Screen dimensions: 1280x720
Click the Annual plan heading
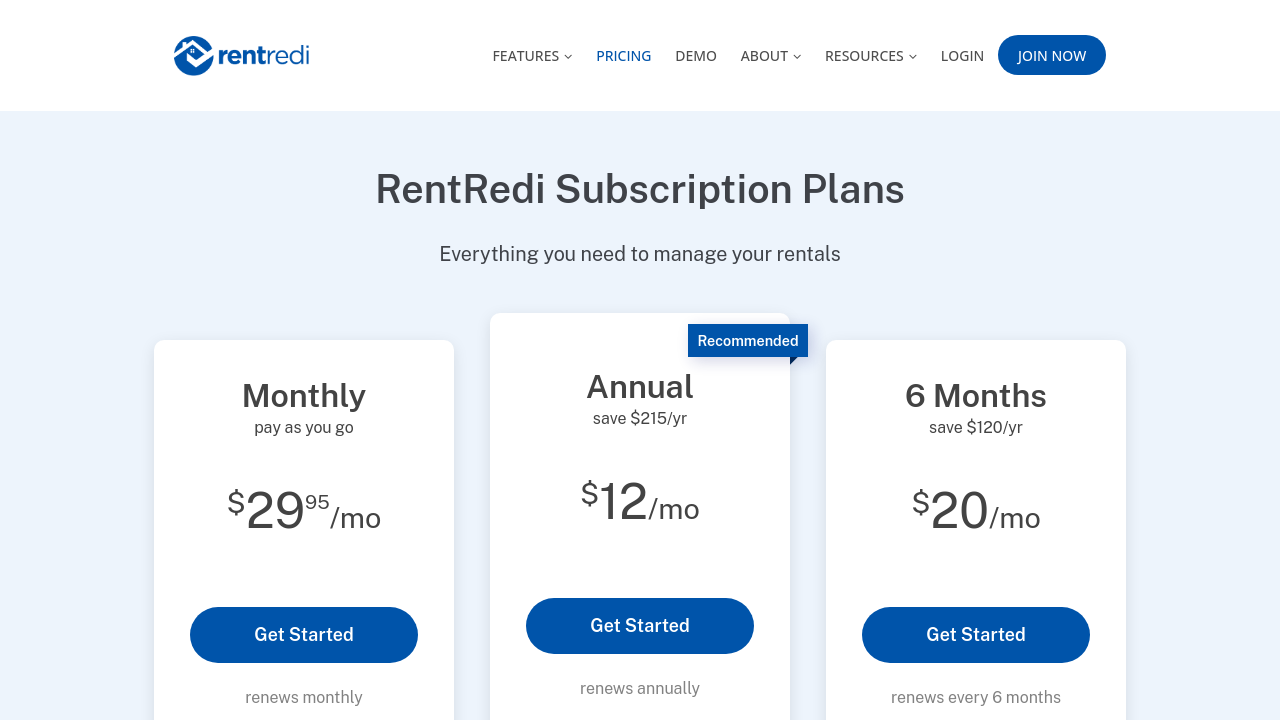pos(640,387)
